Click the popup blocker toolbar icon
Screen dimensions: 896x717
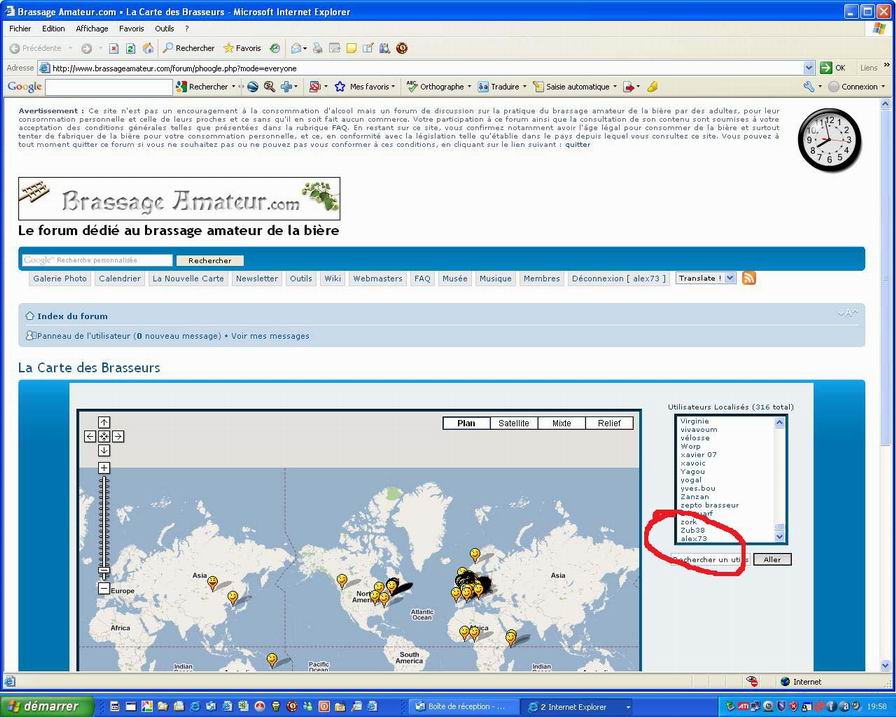click(317, 87)
